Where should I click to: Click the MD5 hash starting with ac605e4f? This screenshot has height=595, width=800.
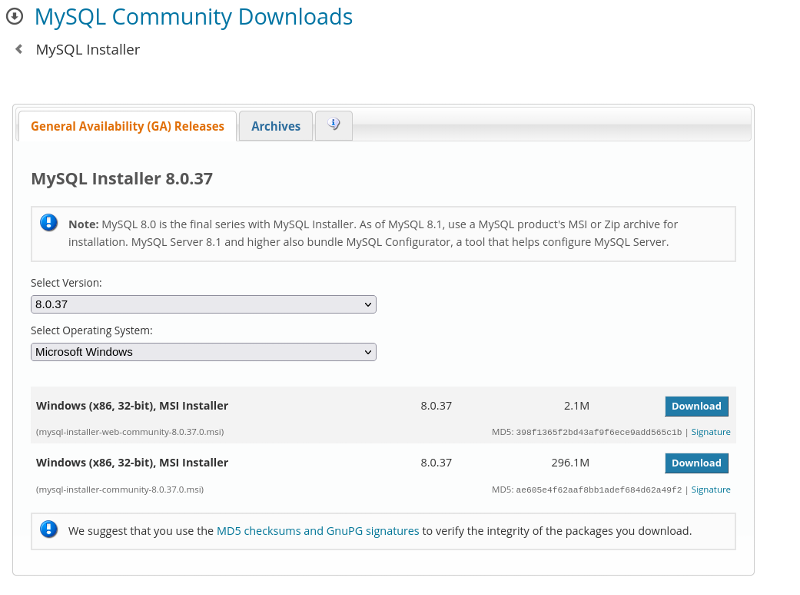click(x=598, y=490)
